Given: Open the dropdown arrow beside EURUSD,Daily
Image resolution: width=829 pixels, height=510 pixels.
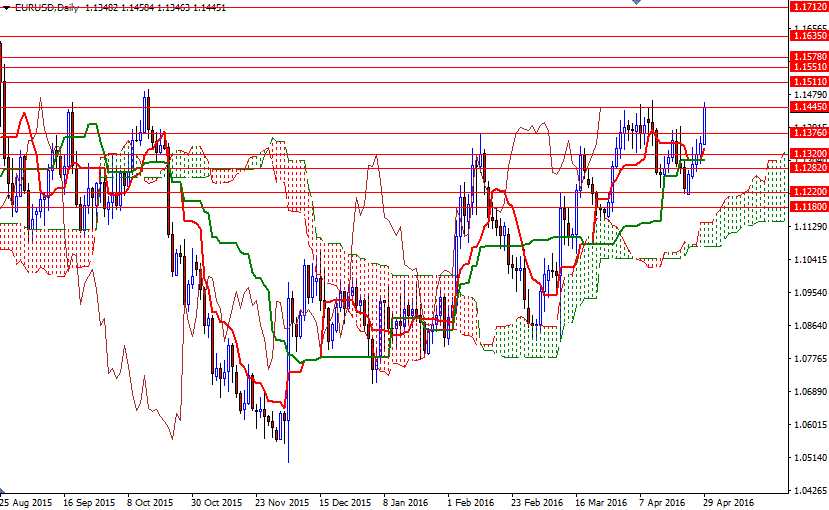Looking at the screenshot, I should [7, 8].
